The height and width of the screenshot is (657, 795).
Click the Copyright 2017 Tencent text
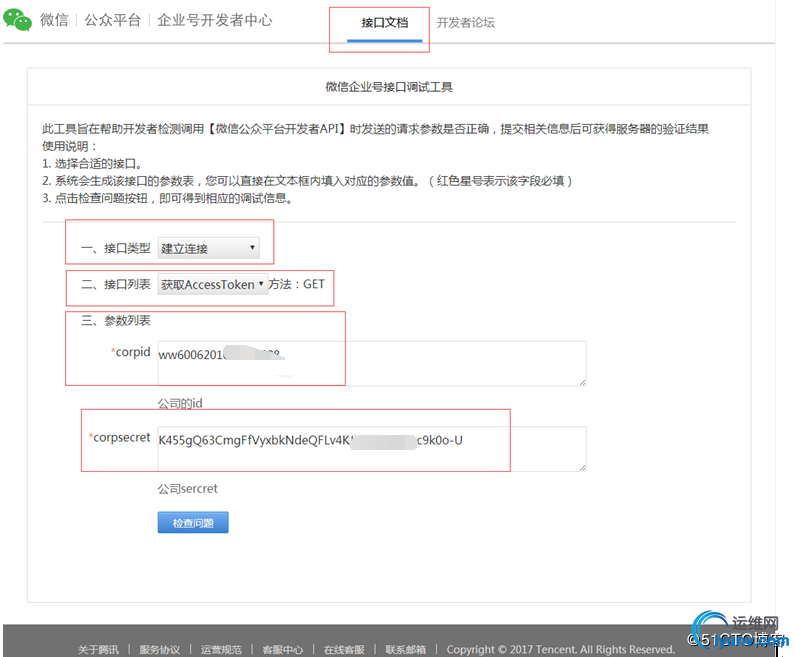tap(561, 649)
